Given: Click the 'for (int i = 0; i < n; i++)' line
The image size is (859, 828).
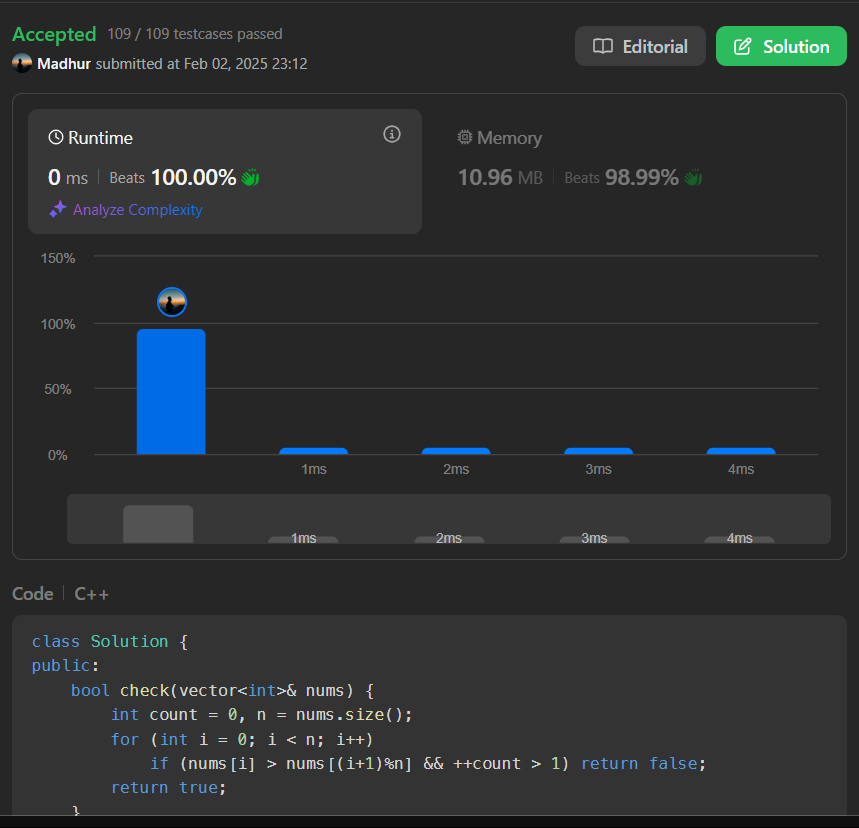Looking at the screenshot, I should point(242,739).
